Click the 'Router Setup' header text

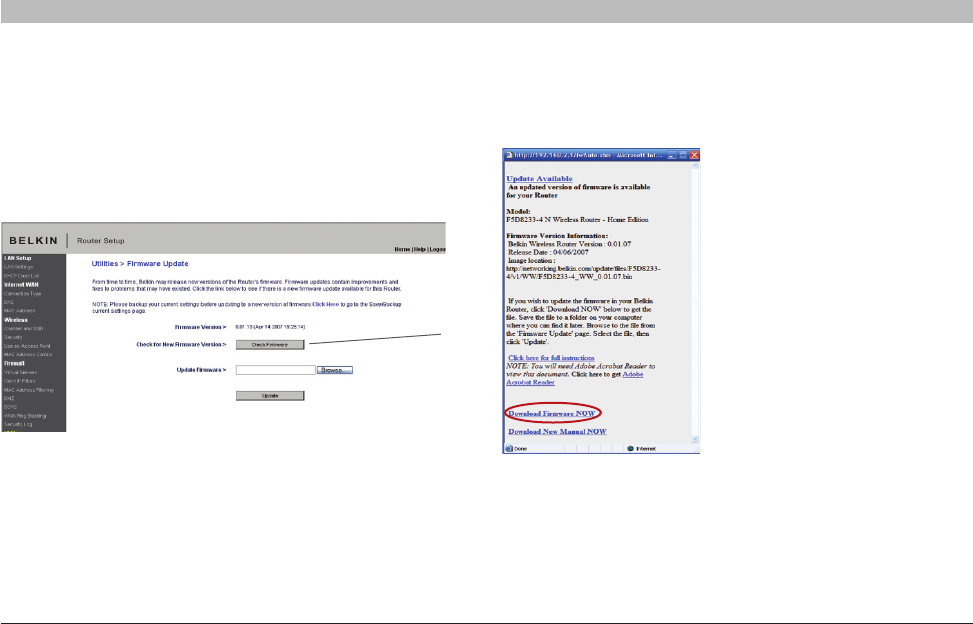click(101, 241)
